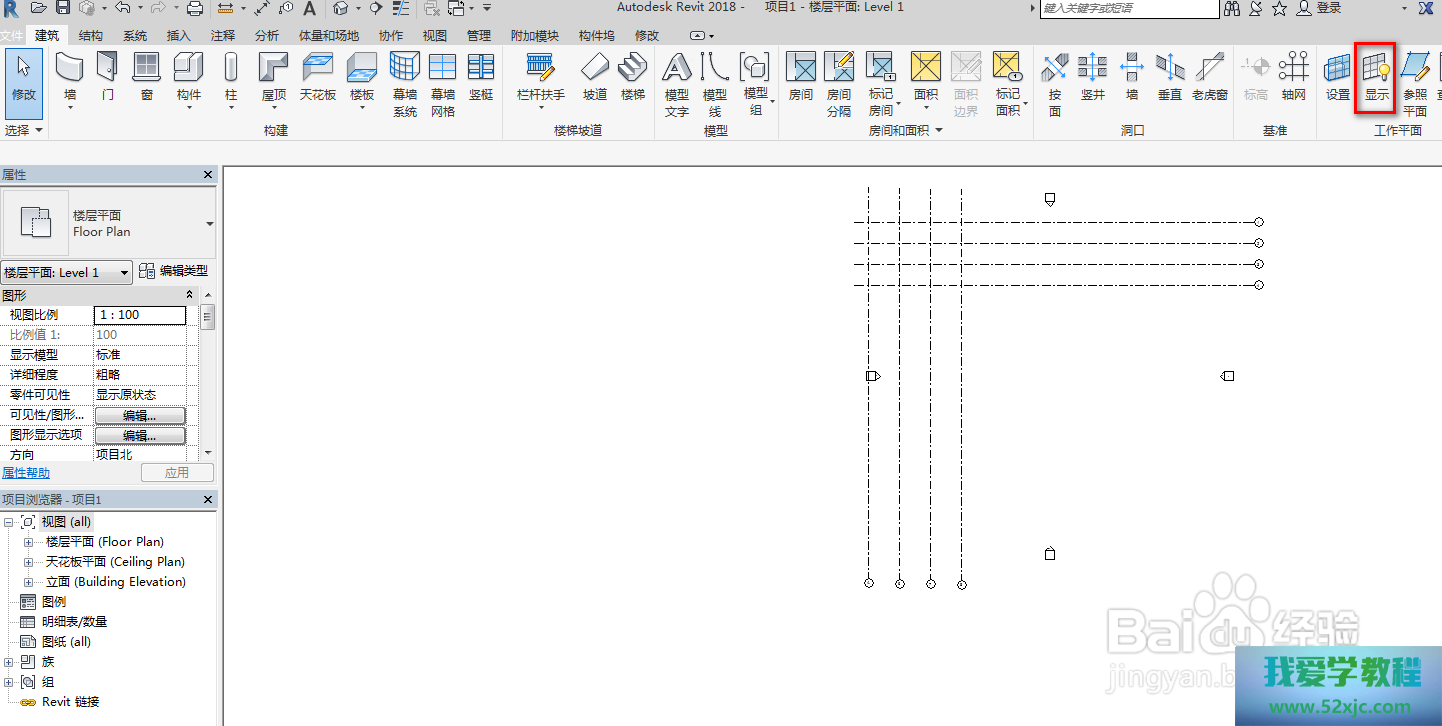The image size is (1442, 726).
Task: Switch to the 结构 ribbon tab
Action: coord(90,35)
